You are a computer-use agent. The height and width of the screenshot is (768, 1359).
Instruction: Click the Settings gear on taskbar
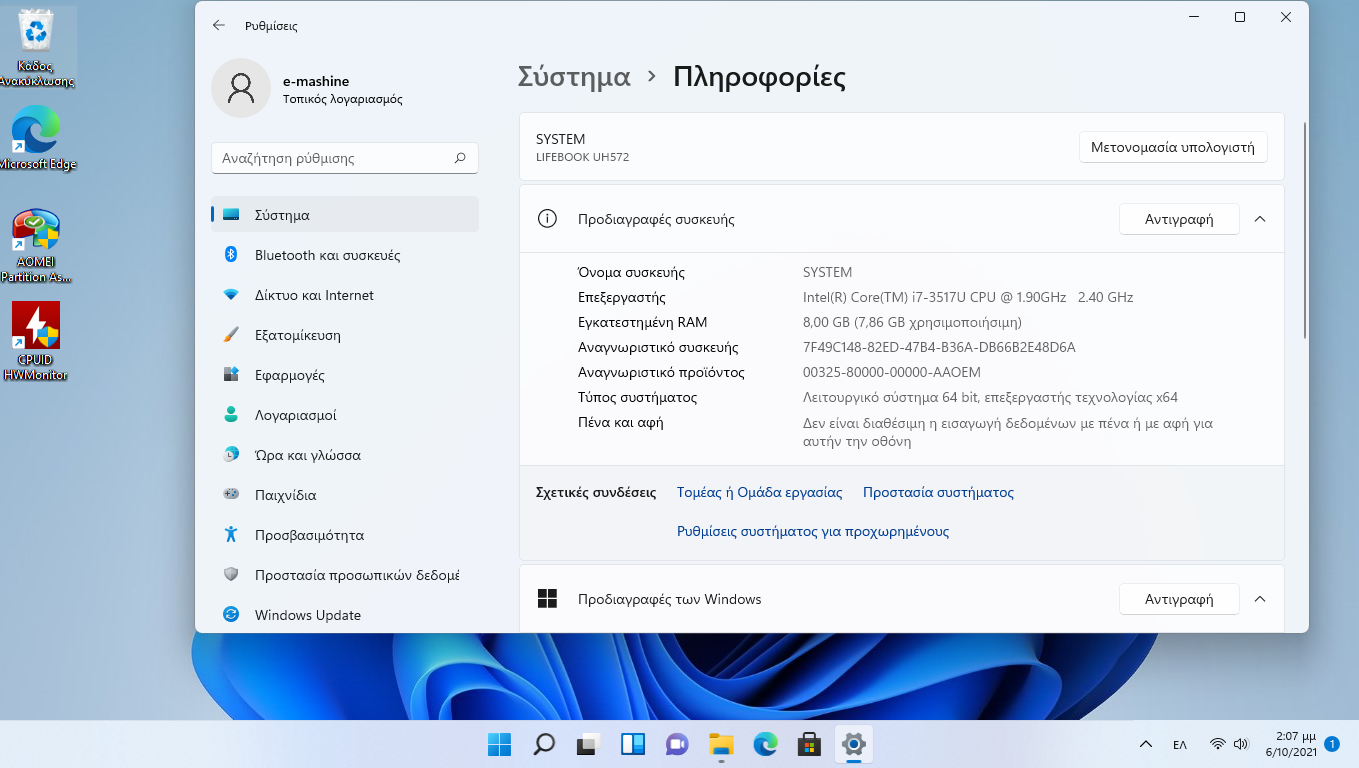pos(853,744)
